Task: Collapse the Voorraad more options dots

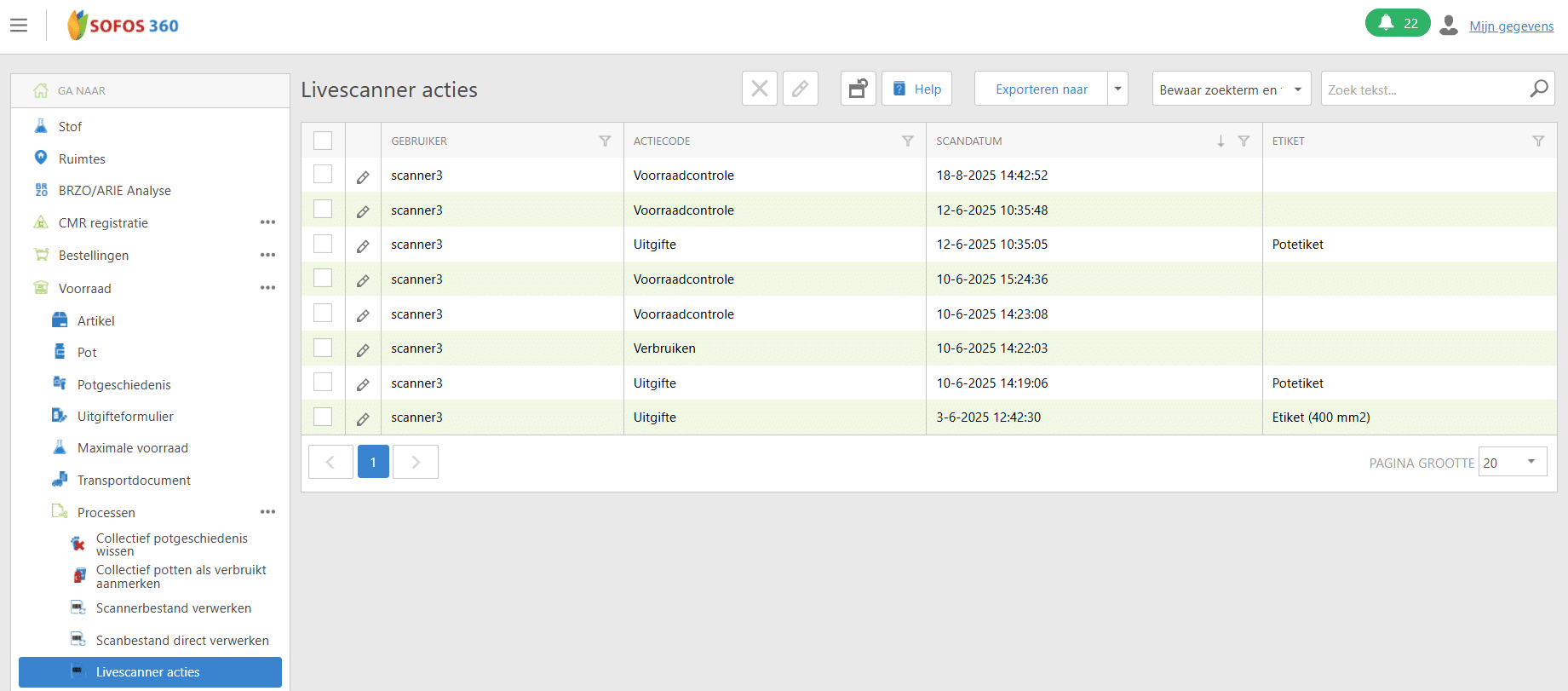Action: [x=268, y=288]
